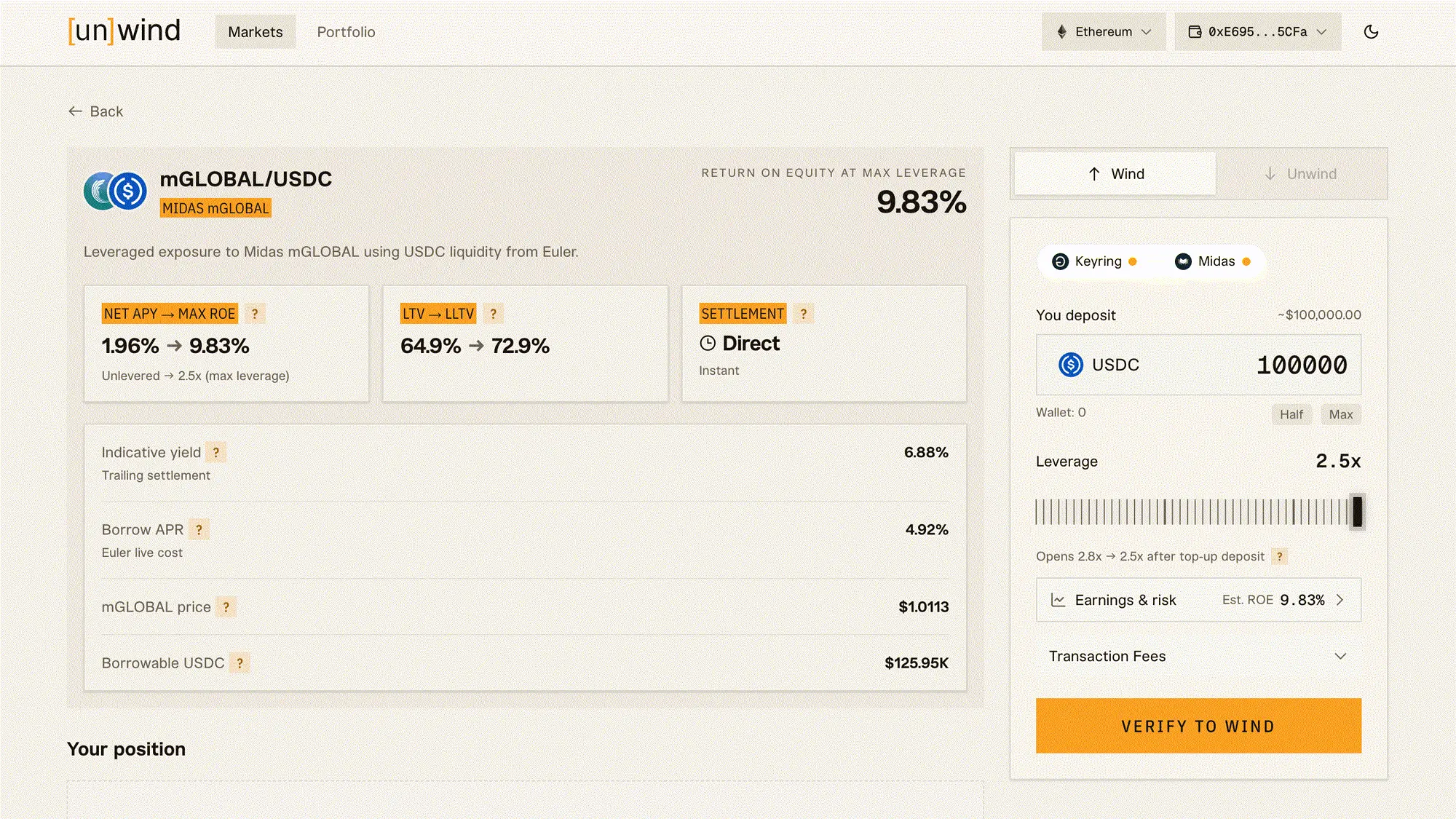
Task: Click the VERIFY TO WIND button
Action: pyautogui.click(x=1198, y=726)
